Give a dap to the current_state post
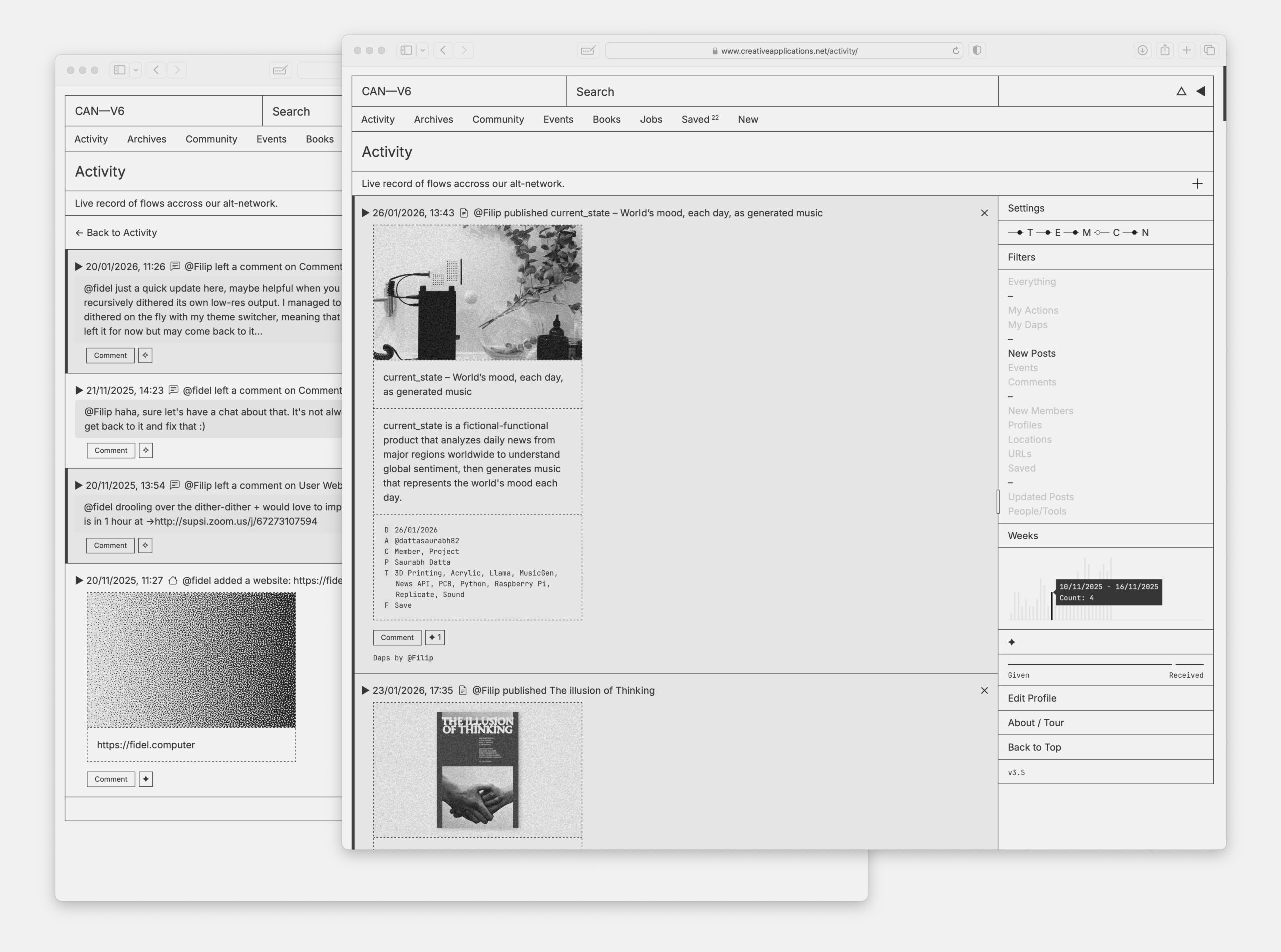 tap(435, 637)
